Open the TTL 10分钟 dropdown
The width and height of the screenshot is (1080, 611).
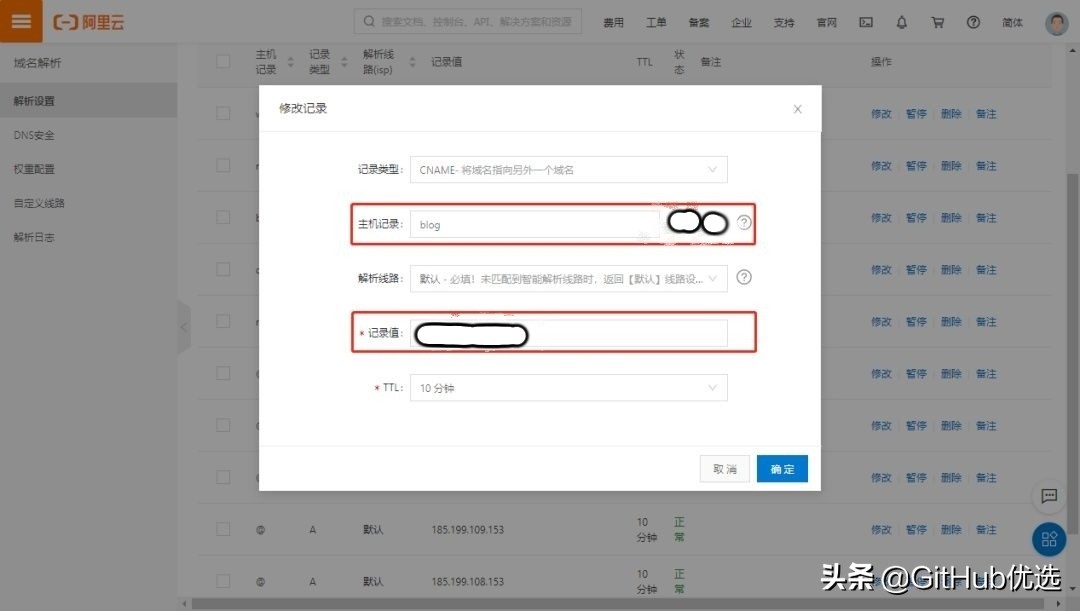point(568,387)
